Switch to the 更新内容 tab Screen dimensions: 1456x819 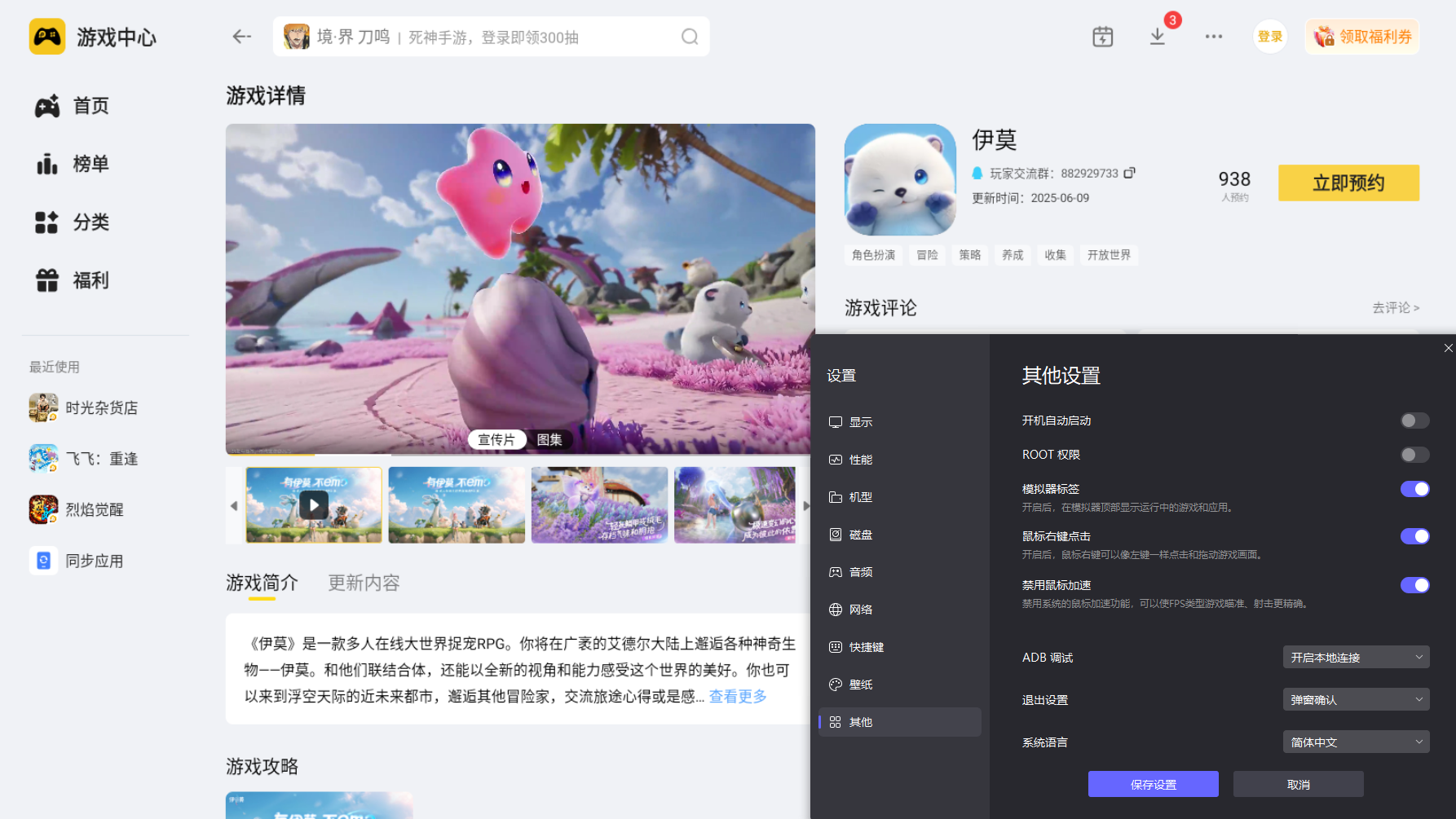(363, 583)
